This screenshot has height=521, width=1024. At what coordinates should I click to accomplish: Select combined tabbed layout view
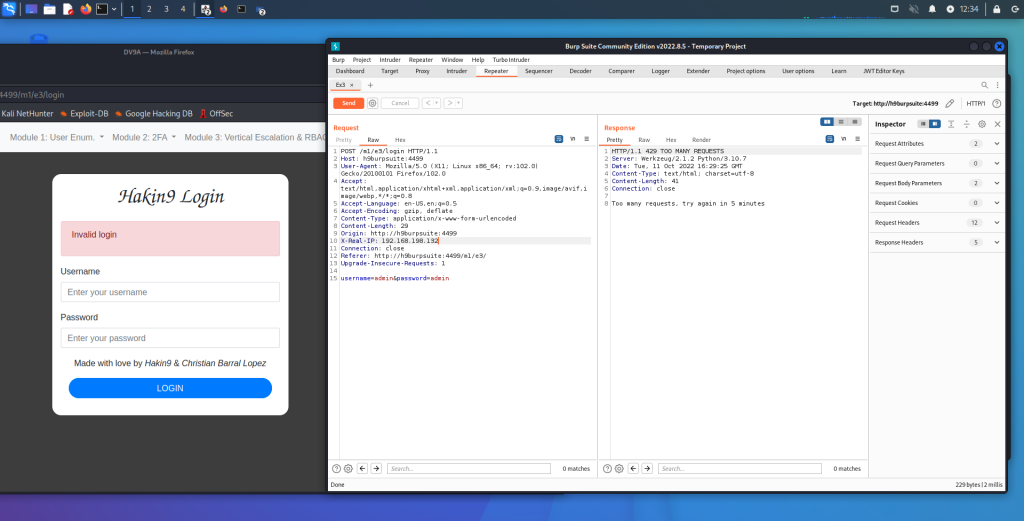pyautogui.click(x=855, y=122)
